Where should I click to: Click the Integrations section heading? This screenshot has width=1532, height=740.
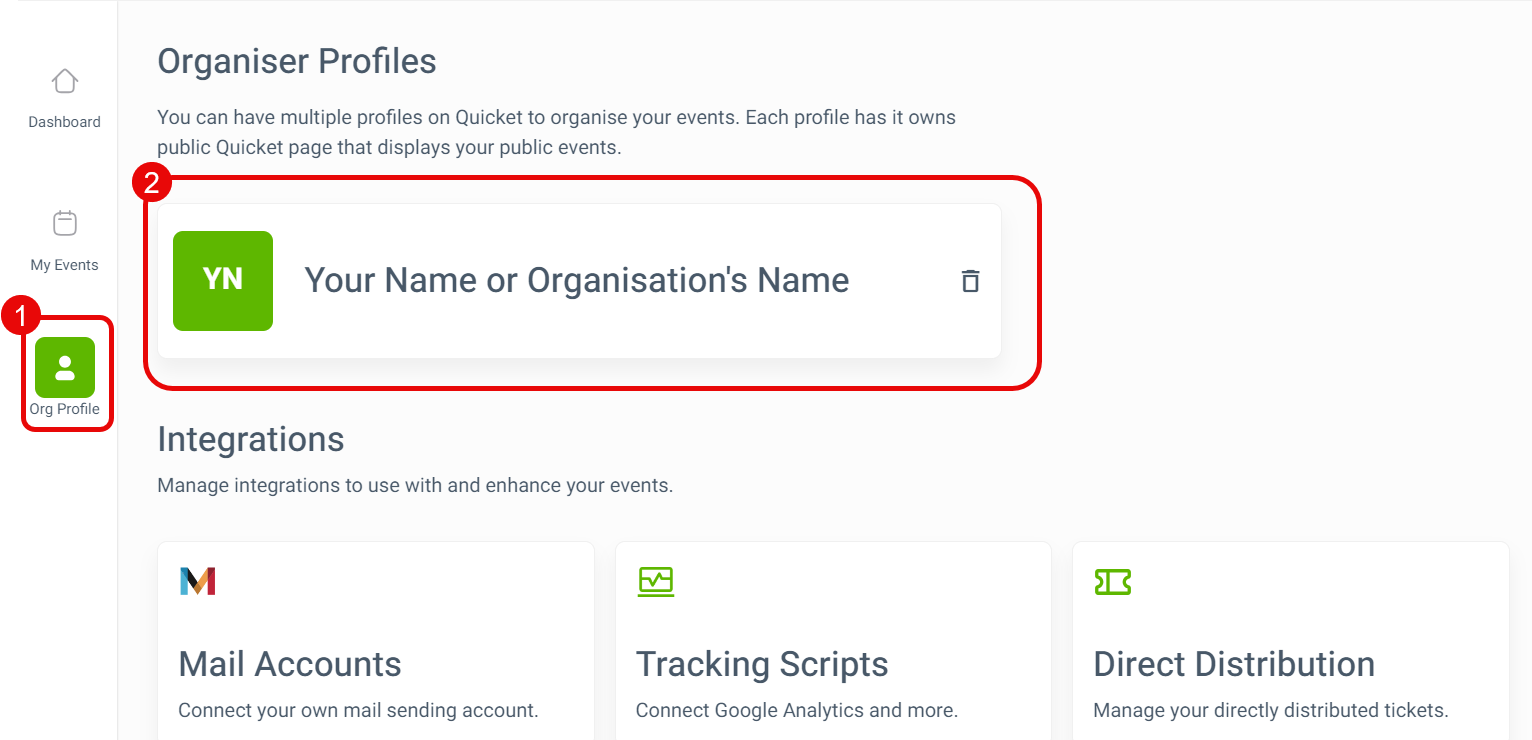(x=251, y=440)
